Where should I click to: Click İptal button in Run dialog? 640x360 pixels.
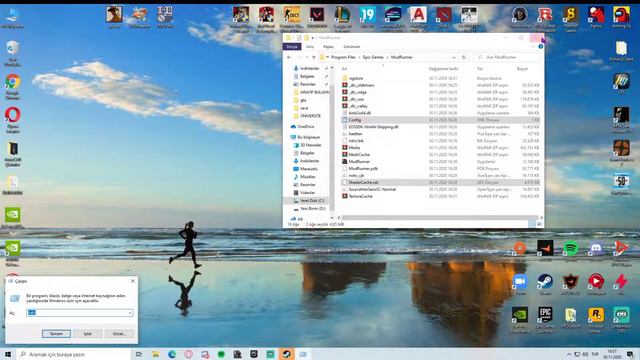coord(87,333)
